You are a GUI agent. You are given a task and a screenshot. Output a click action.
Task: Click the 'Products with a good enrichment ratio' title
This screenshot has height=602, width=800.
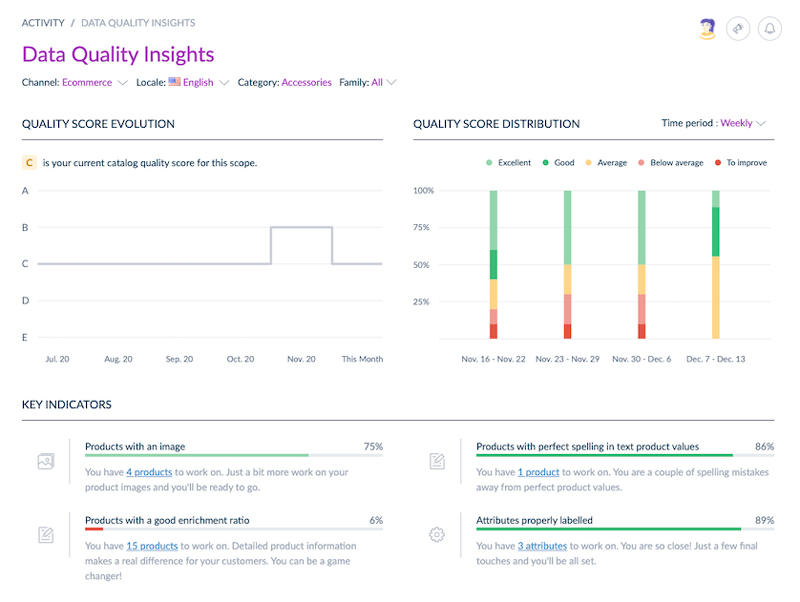(167, 520)
